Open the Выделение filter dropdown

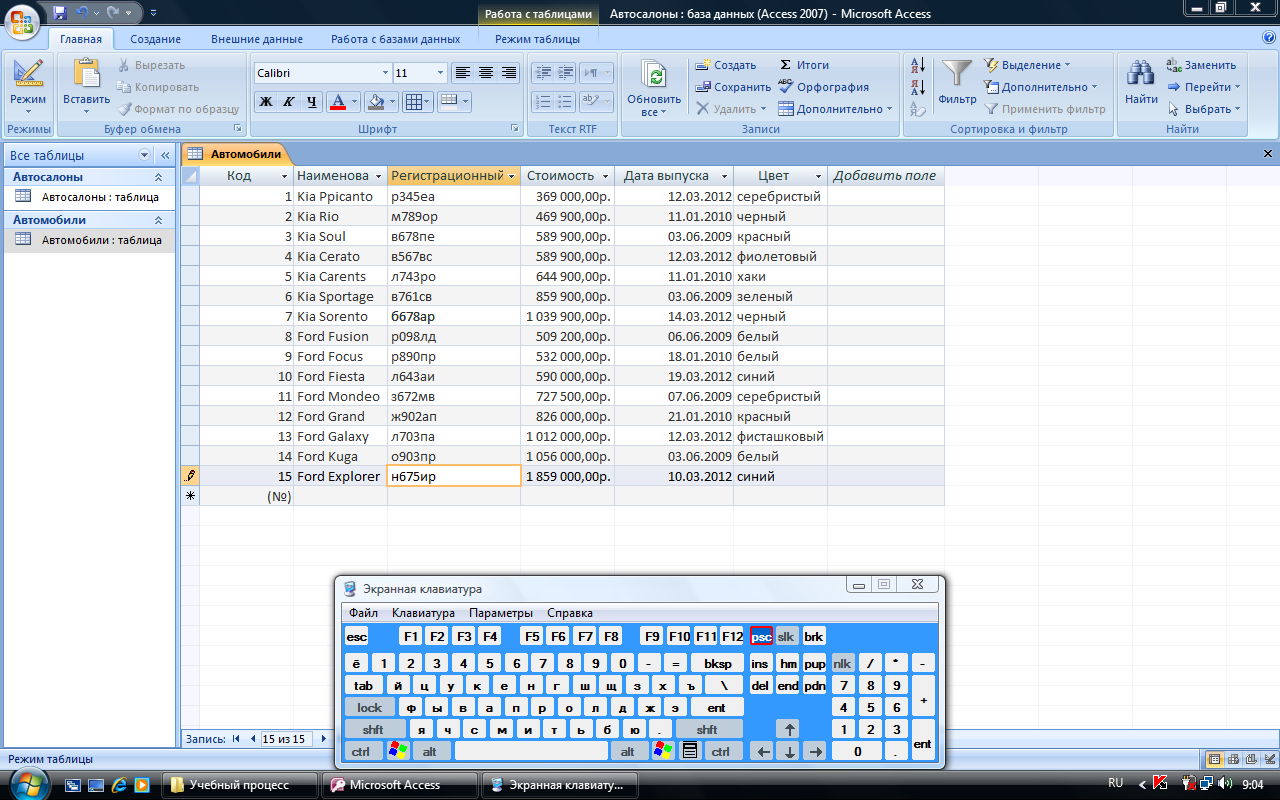[x=1027, y=65]
